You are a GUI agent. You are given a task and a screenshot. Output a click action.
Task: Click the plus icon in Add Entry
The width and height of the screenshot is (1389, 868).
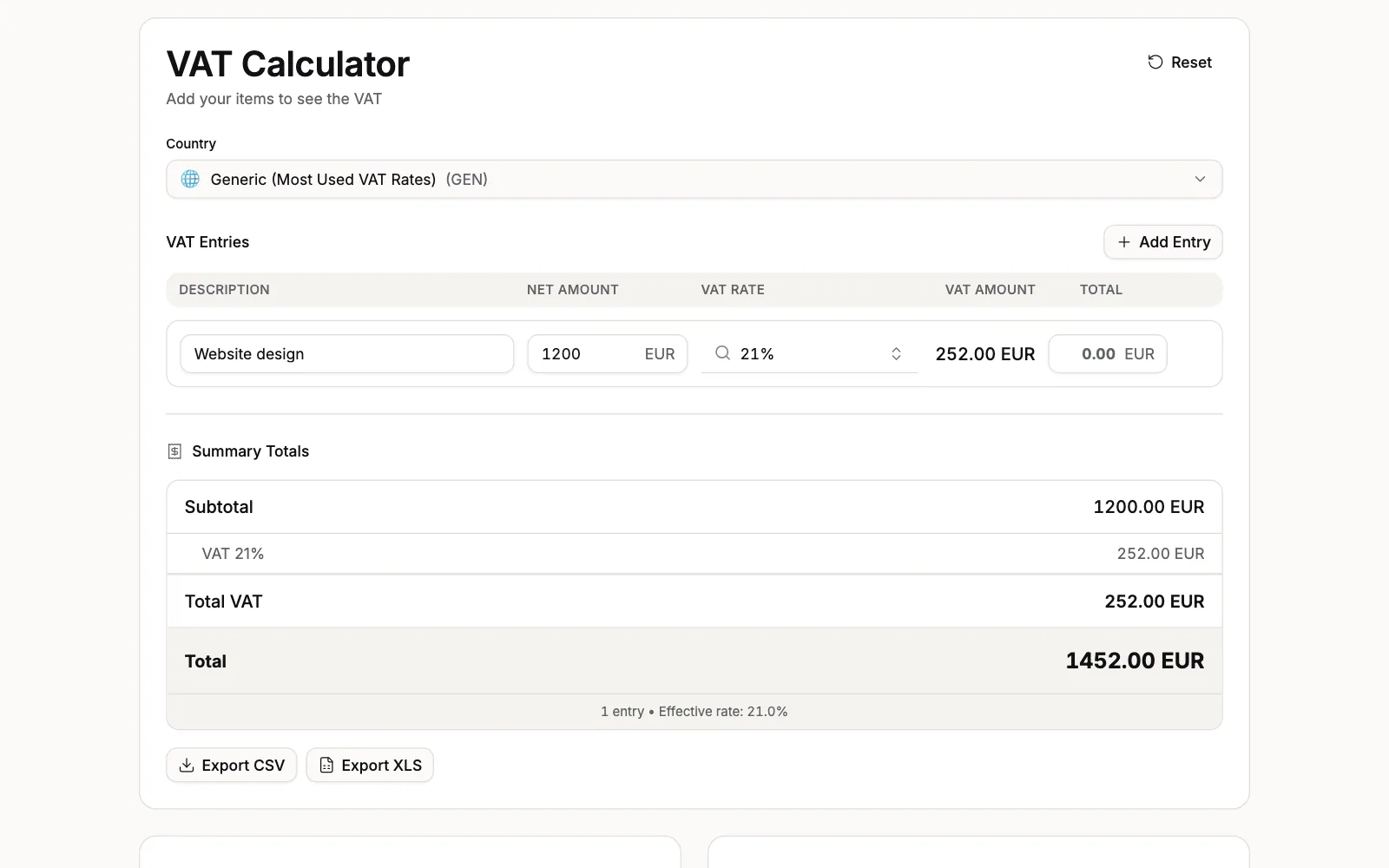1124,242
